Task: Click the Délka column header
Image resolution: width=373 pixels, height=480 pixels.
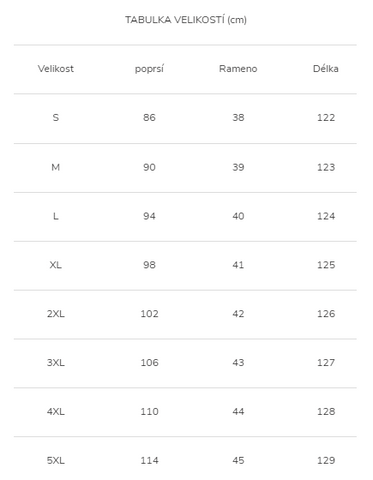Action: pyautogui.click(x=326, y=69)
